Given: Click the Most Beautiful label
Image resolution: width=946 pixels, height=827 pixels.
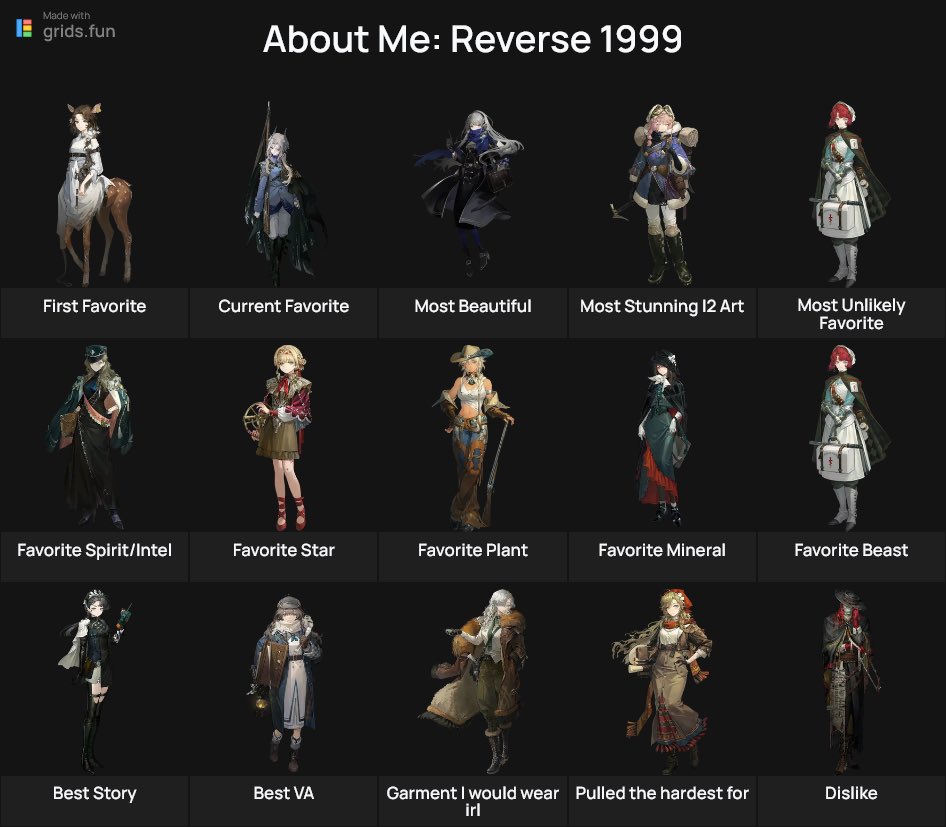Looking at the screenshot, I should pos(473,306).
